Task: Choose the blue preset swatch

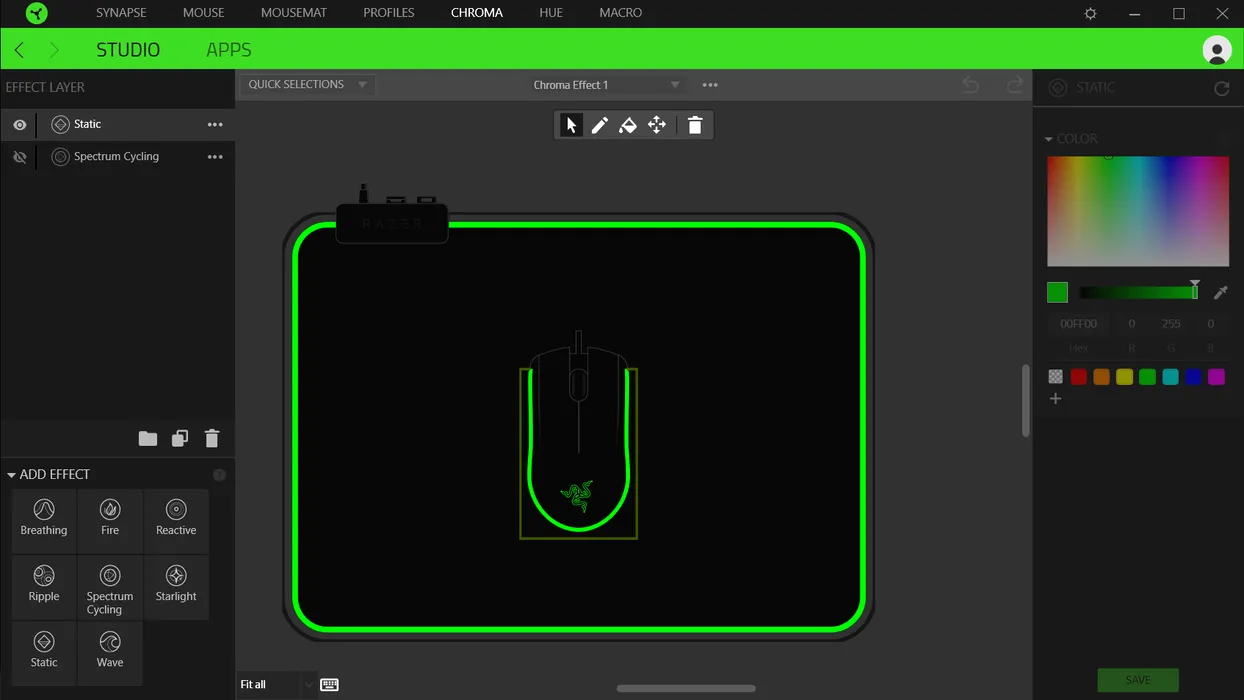Action: 1194,377
